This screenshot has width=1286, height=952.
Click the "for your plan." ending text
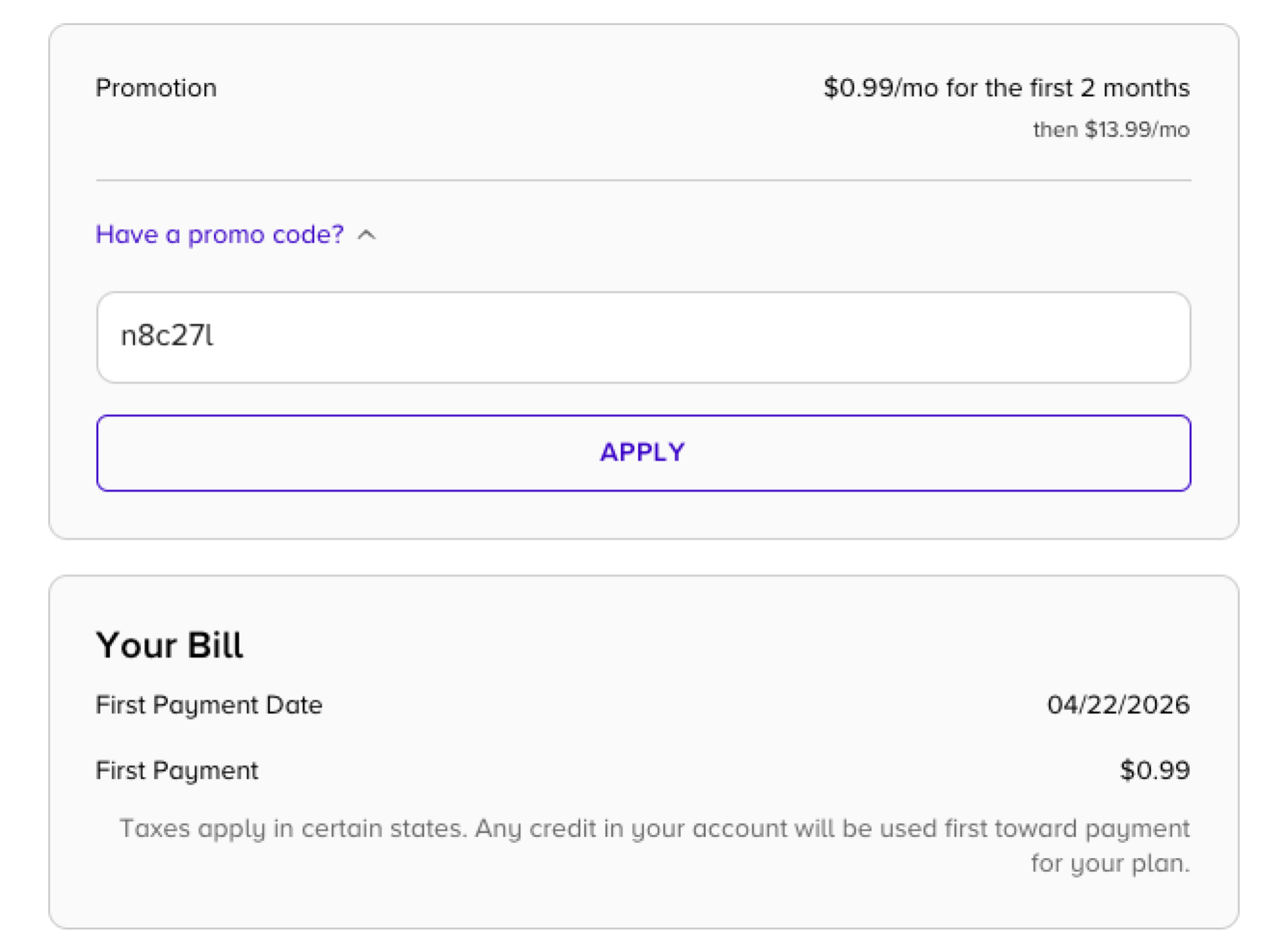(1110, 863)
